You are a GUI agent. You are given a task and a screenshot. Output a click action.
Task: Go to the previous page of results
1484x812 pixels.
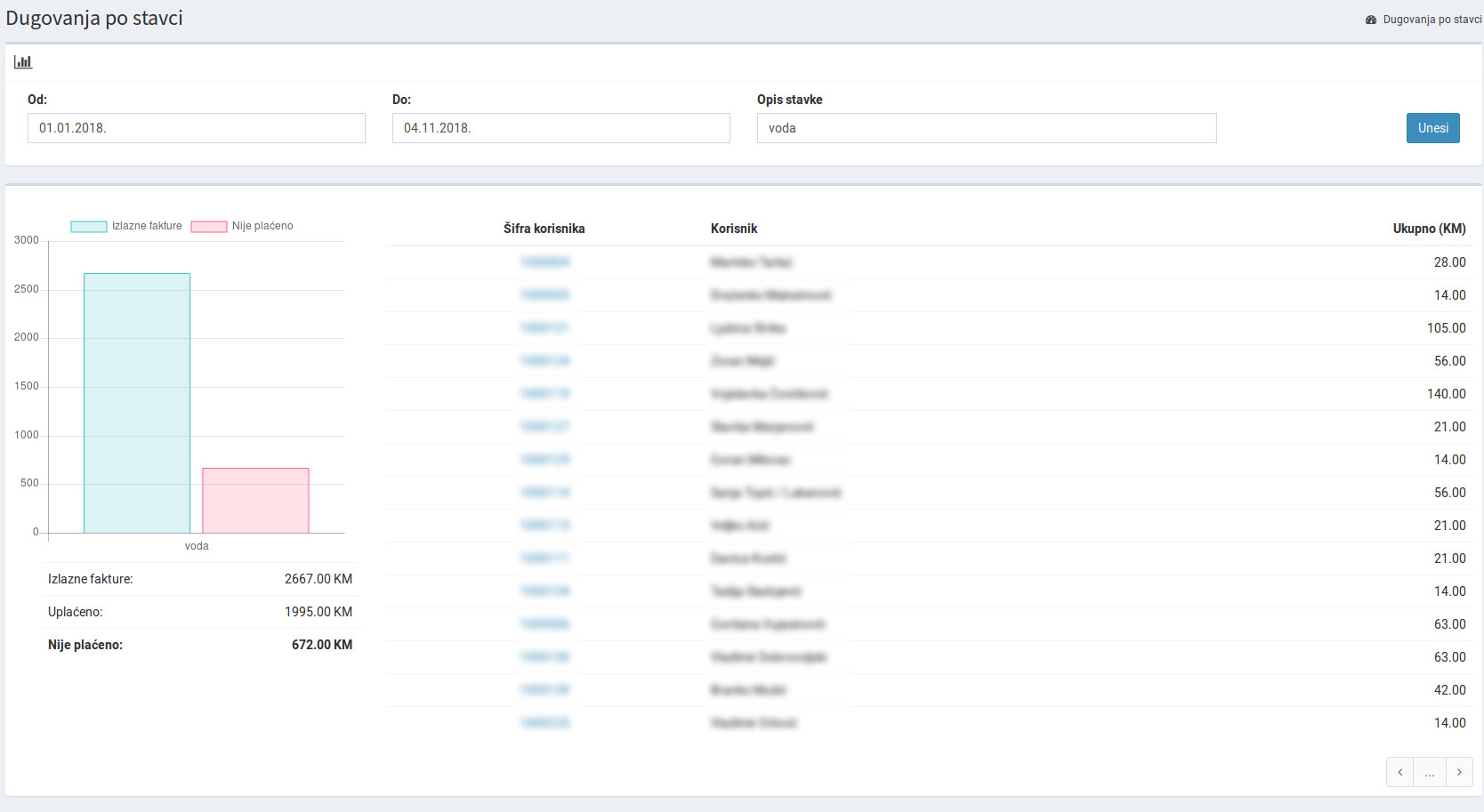tap(1399, 772)
